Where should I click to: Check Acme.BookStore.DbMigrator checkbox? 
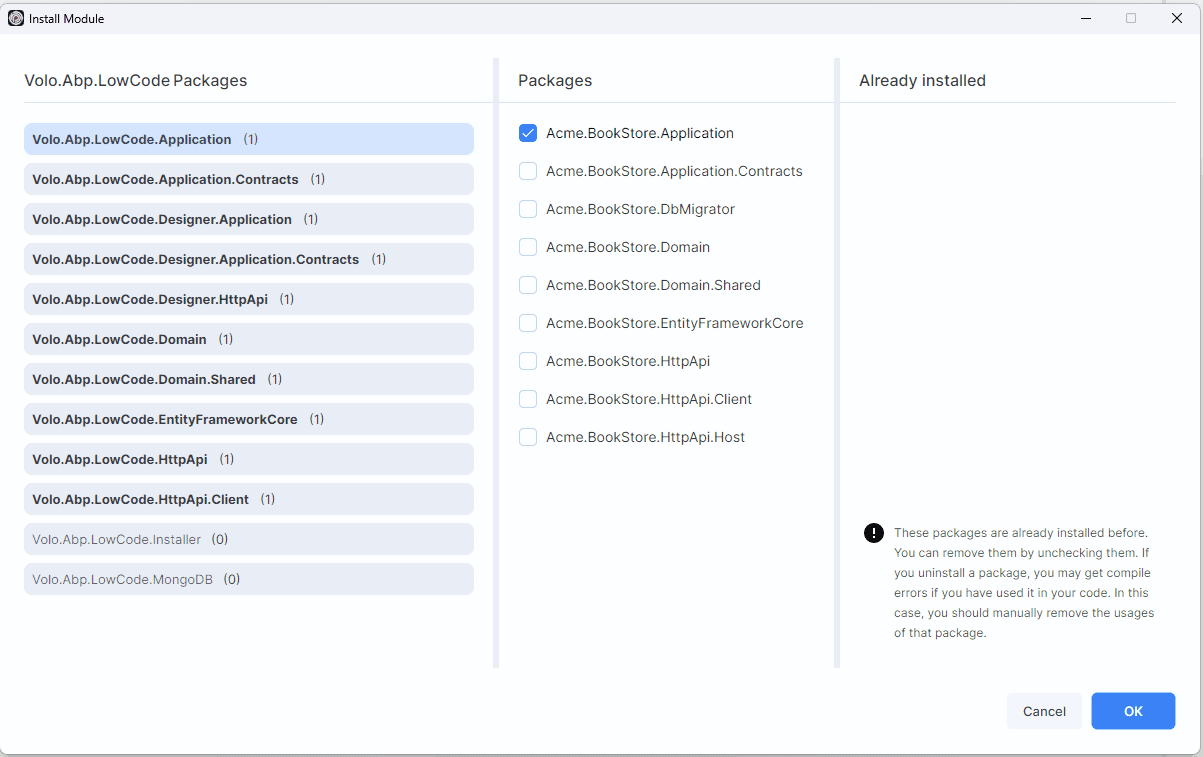point(528,209)
